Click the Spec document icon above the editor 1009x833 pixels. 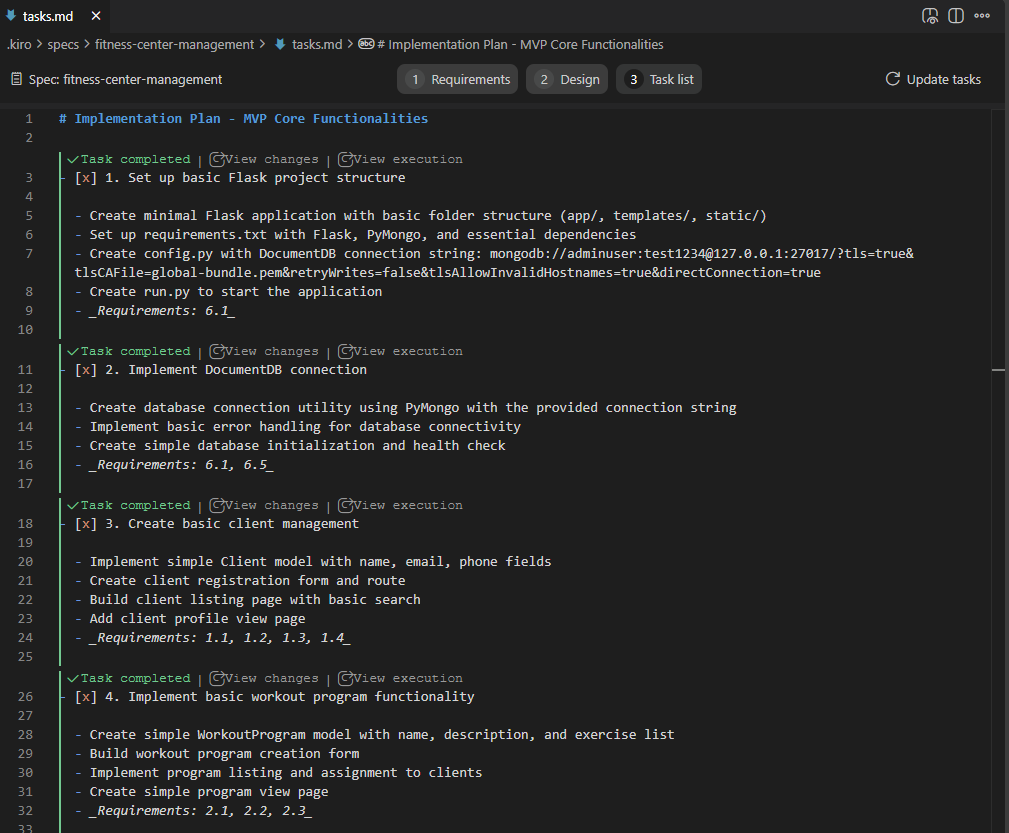pyautogui.click(x=16, y=79)
